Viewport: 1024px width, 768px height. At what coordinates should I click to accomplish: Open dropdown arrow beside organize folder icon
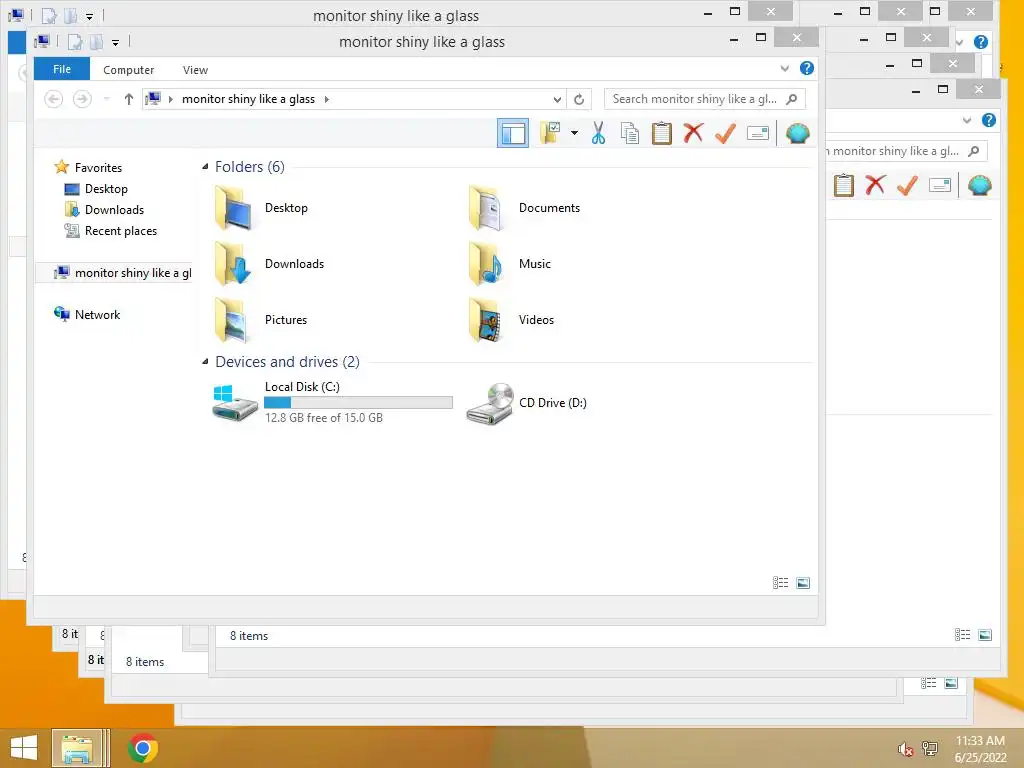point(574,133)
